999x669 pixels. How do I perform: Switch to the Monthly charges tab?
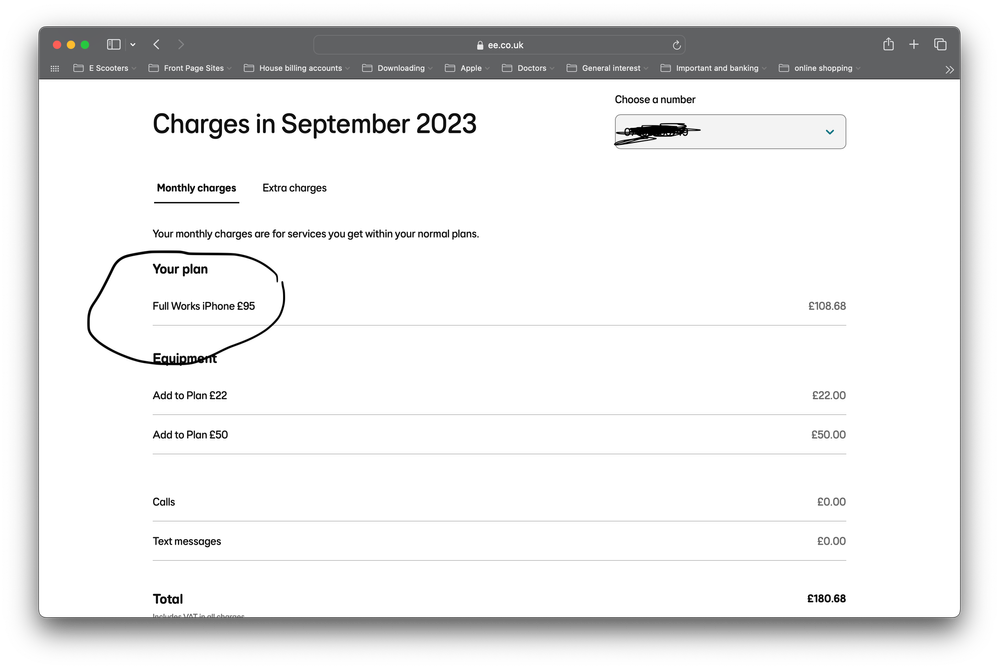(196, 188)
